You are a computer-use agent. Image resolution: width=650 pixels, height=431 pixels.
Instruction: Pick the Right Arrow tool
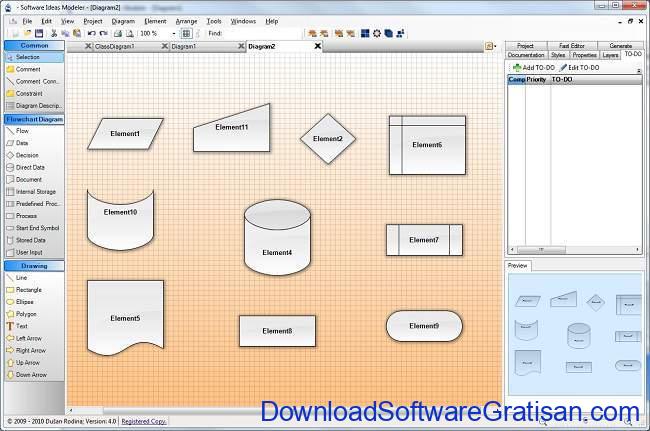(31, 350)
